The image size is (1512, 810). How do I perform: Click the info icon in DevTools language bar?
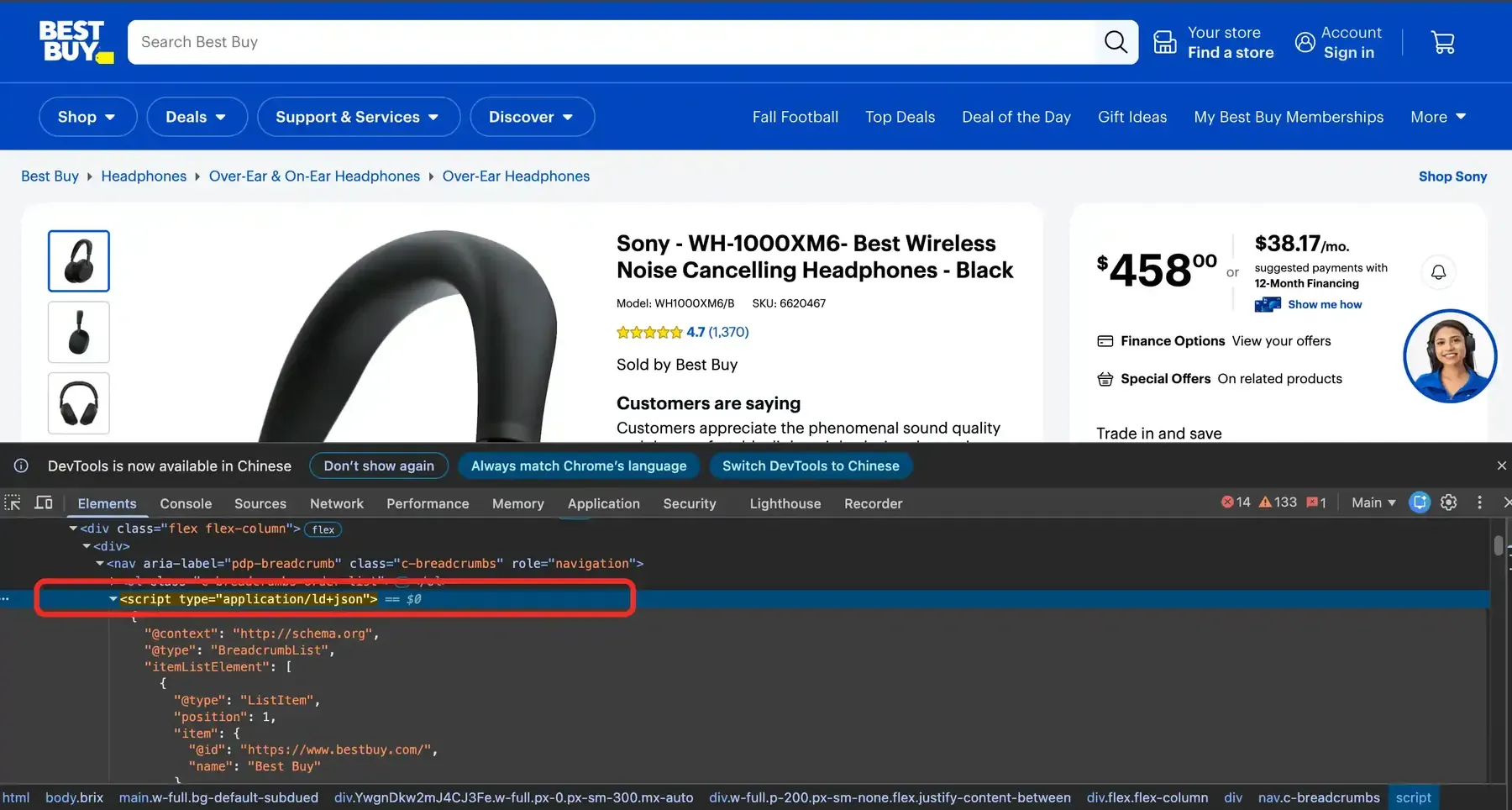[x=21, y=465]
